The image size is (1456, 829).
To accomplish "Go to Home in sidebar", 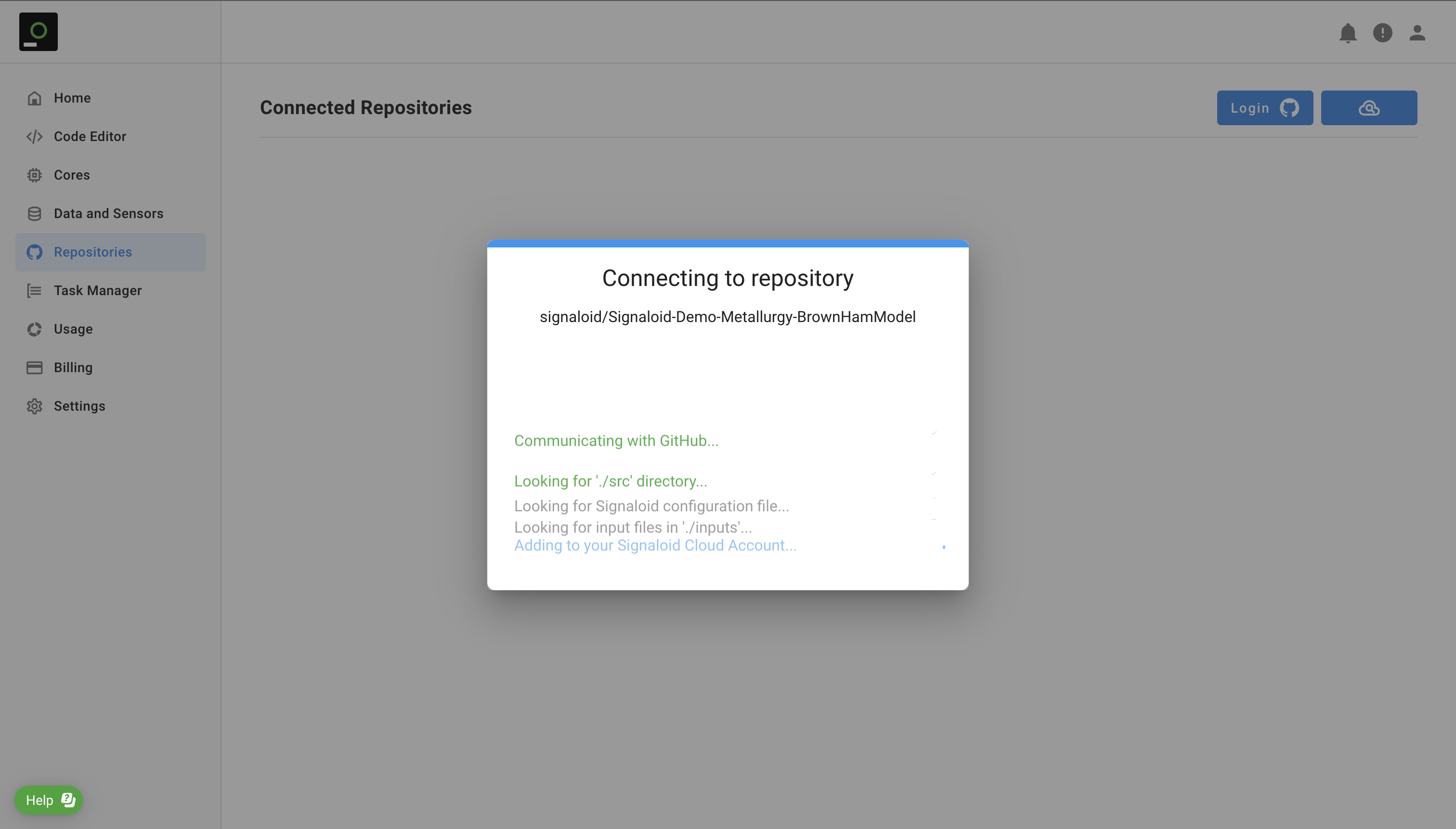I will click(72, 98).
